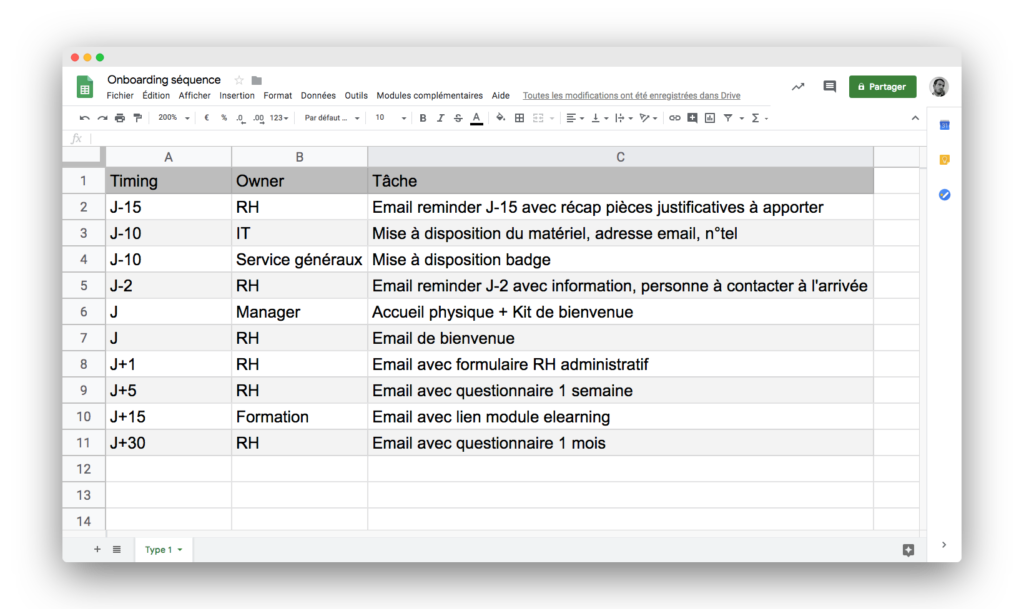Screen dimensions: 1024x609
Task: Star the Onboarding séquence document
Action: 239,80
